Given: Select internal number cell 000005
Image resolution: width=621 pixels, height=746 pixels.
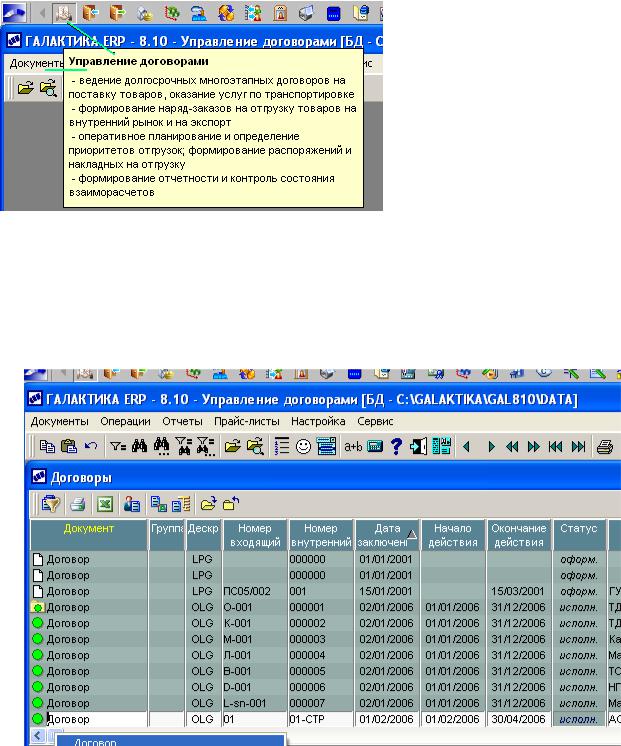Looking at the screenshot, I should (x=321, y=671).
